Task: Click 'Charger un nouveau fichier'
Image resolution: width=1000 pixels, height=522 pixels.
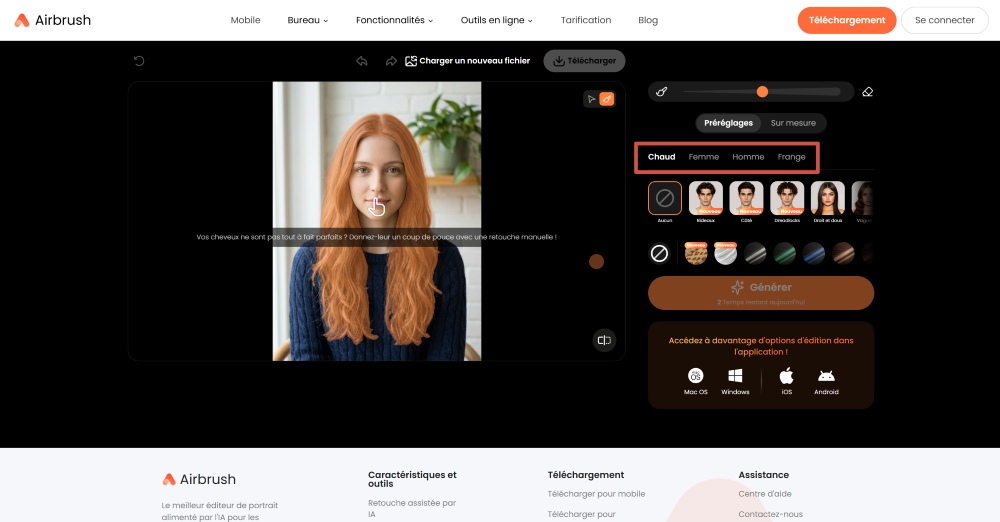Action: click(x=467, y=61)
